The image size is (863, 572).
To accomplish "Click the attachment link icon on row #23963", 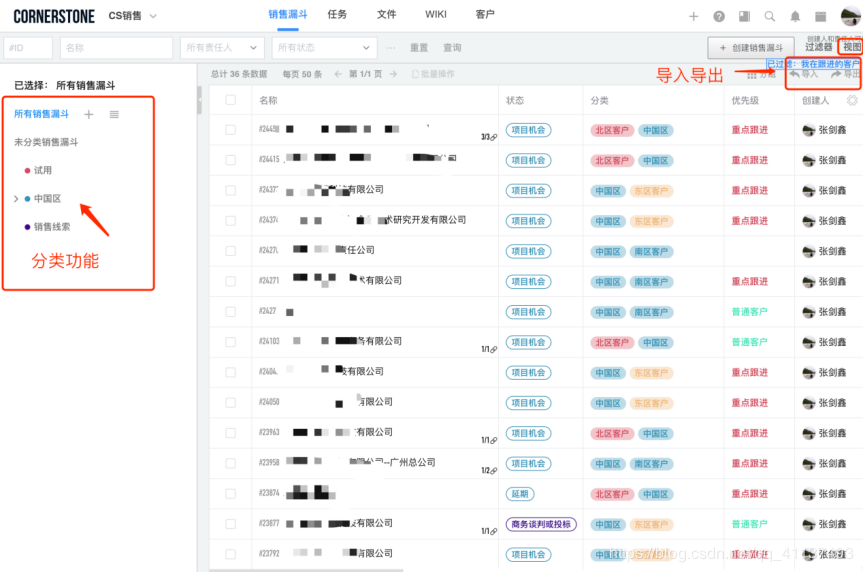I will (493, 440).
